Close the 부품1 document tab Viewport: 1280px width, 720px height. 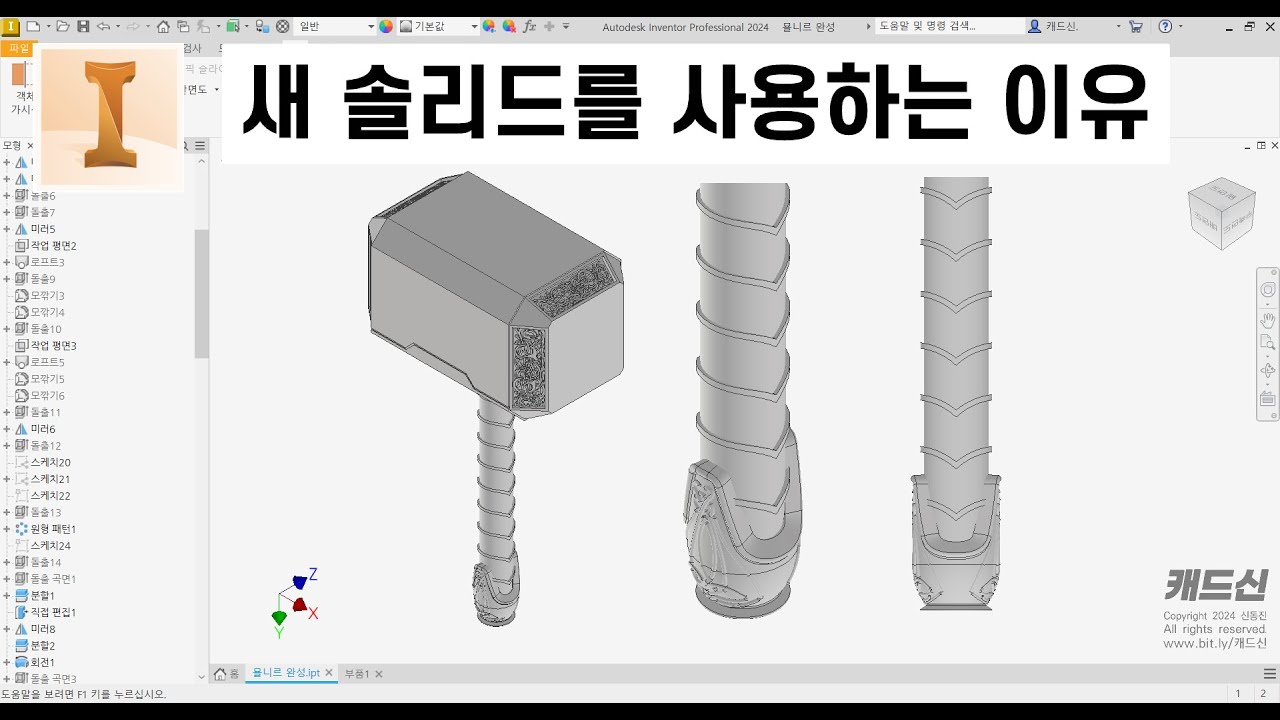pos(379,674)
